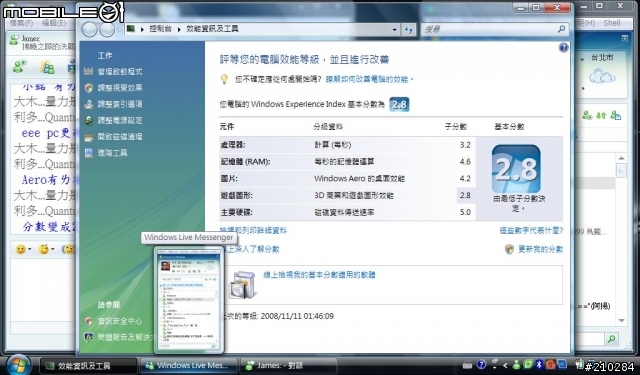The width and height of the screenshot is (640, 375).
Task: Click 更新我的分數 to update score
Action: coord(540,249)
